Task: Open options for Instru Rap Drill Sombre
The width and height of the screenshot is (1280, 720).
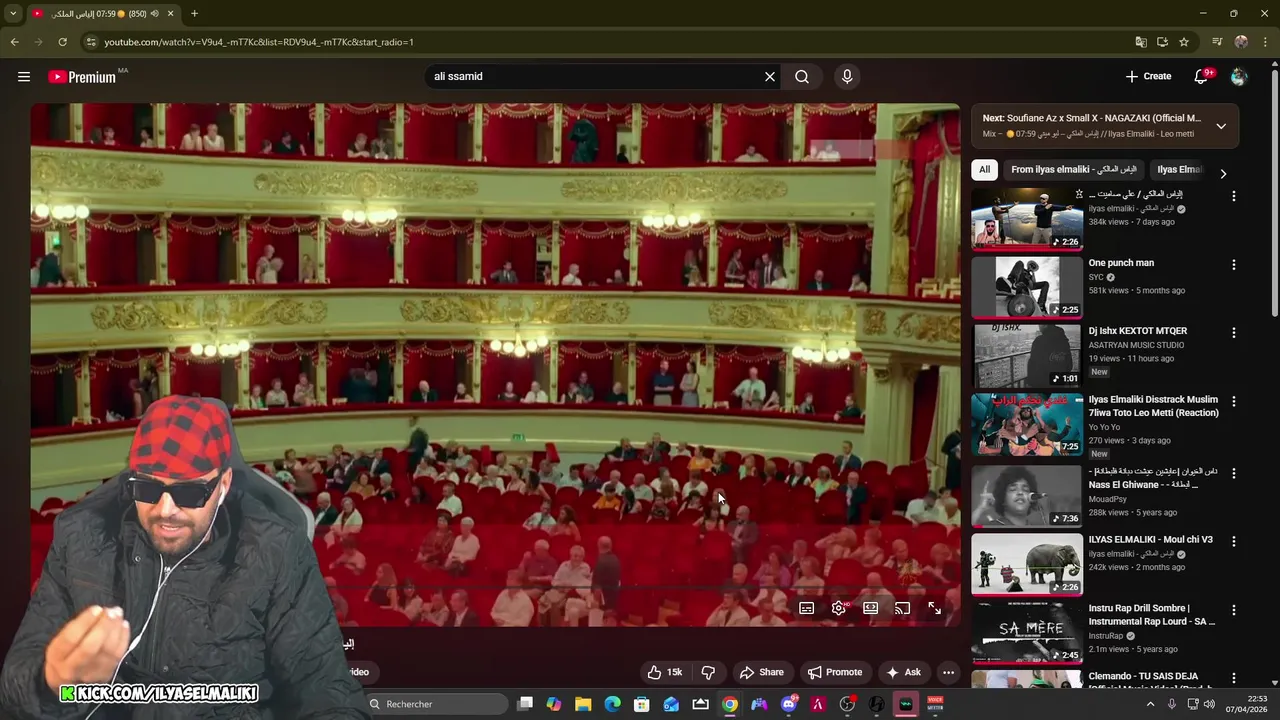Action: pyautogui.click(x=1233, y=610)
